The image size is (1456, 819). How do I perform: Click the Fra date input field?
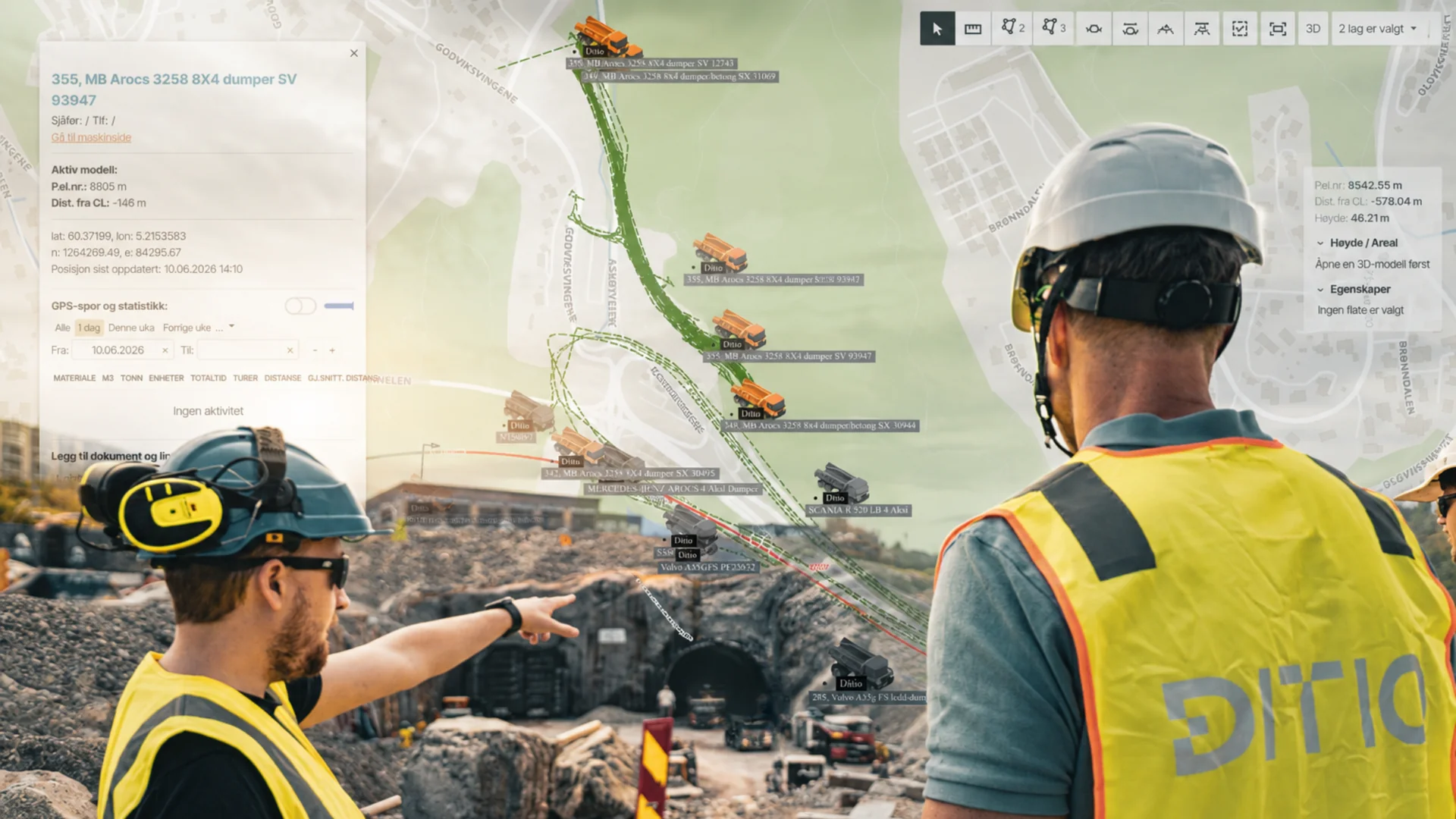[122, 350]
